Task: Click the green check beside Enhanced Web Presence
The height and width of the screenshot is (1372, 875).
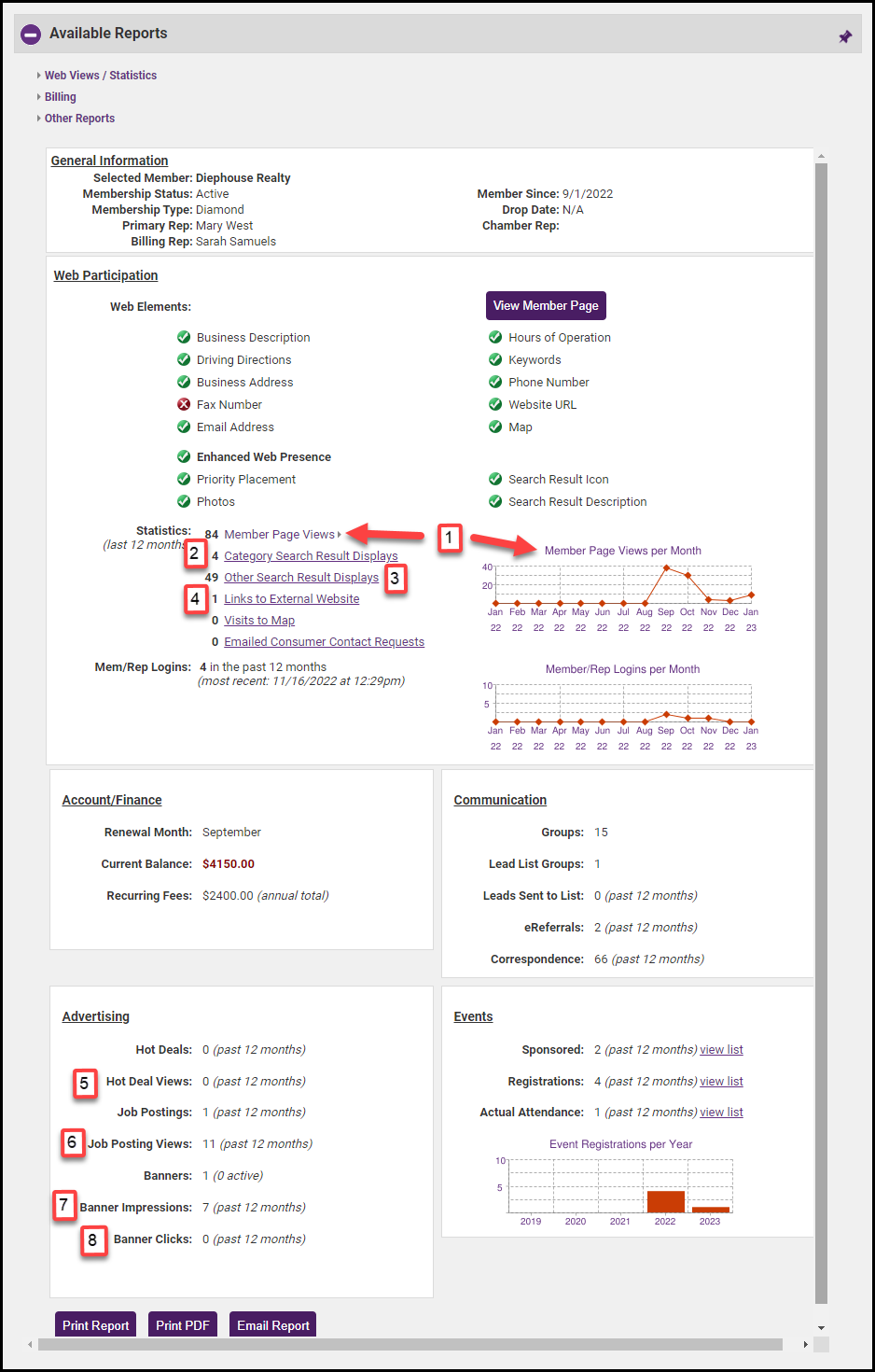Action: 184,456
